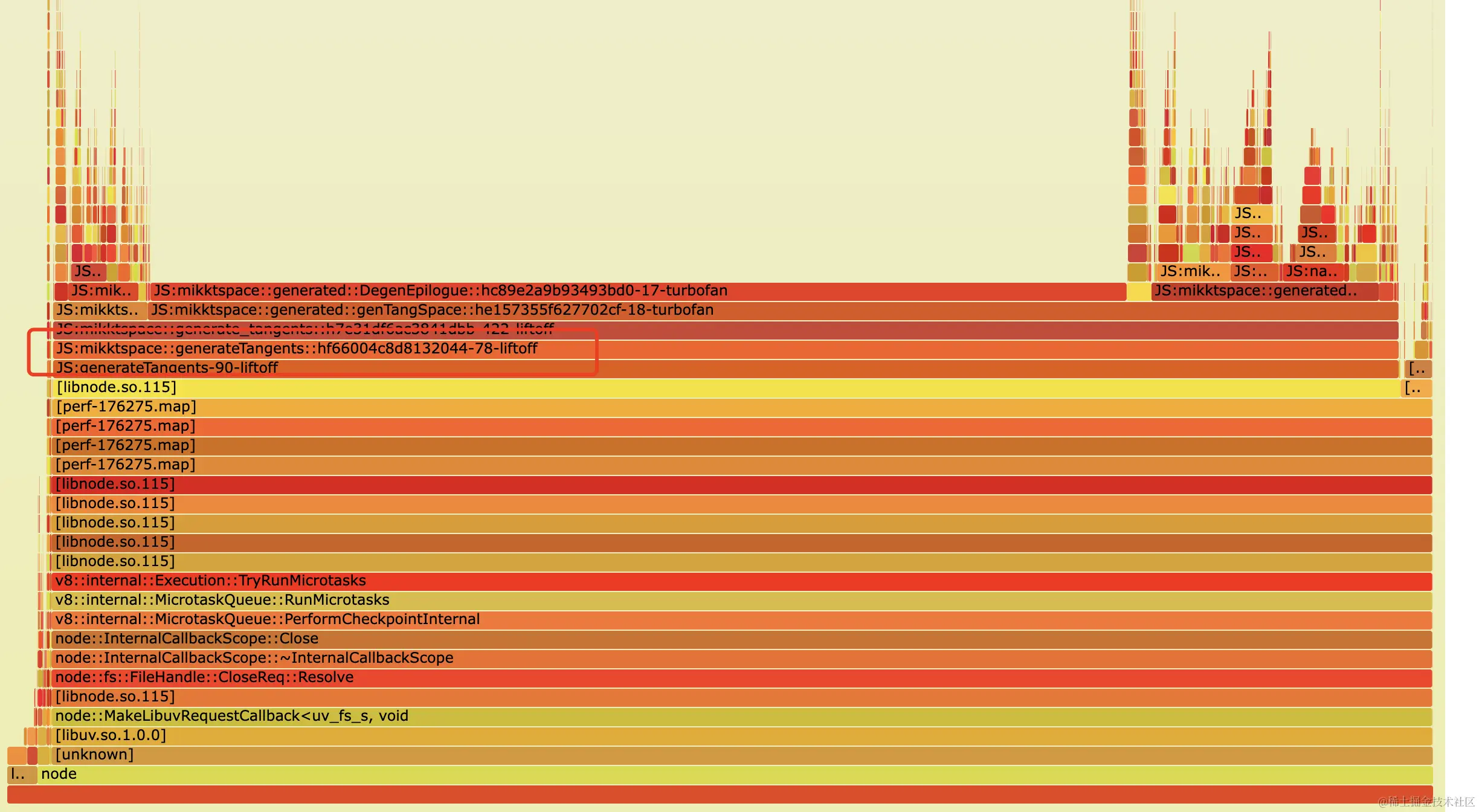Screen dimensions: 1479x812
Task: Click the generateTangents hf66004c8d8132044 liftoff frame
Action: pos(725,349)
